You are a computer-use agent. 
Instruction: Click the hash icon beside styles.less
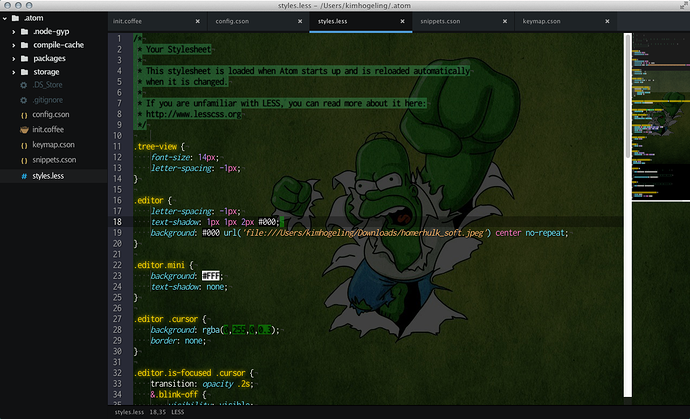pos(24,176)
